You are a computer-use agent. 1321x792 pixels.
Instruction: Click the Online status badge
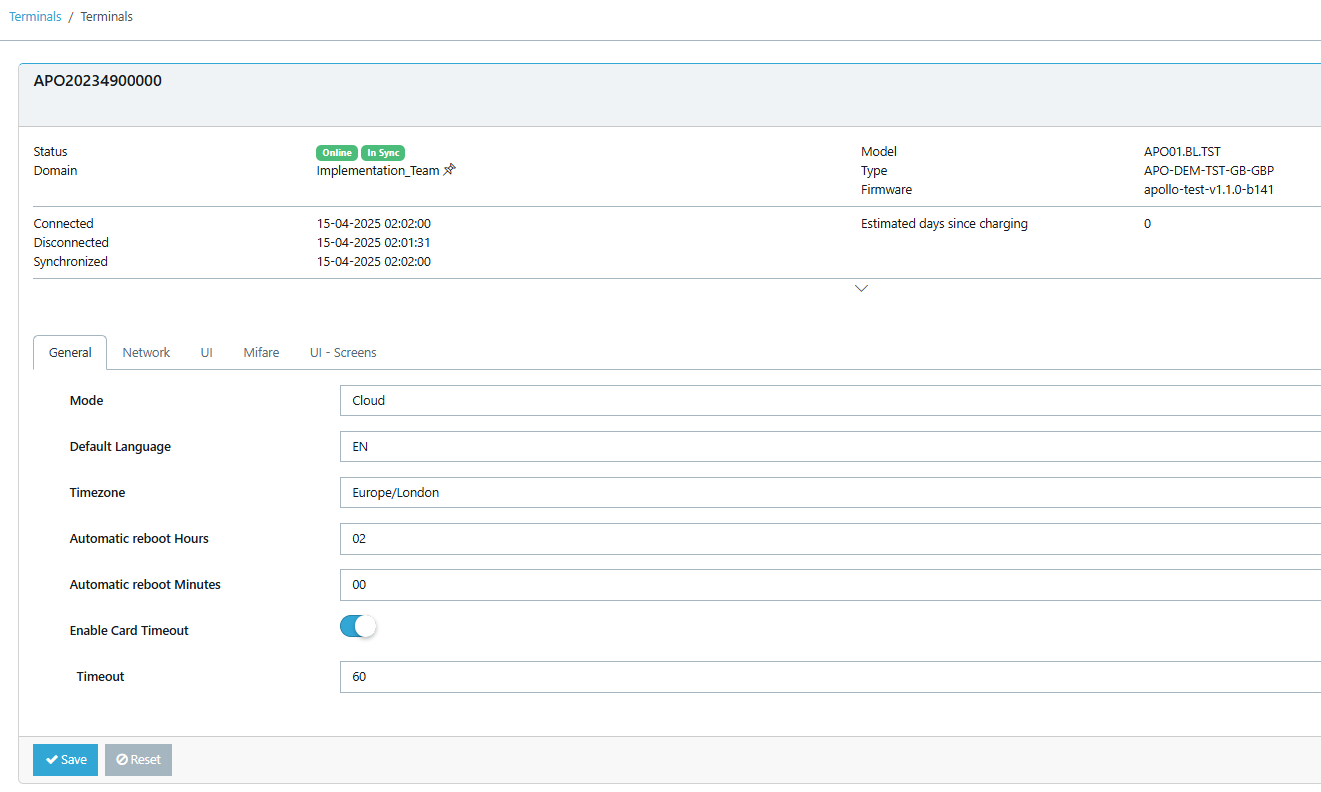click(x=336, y=152)
